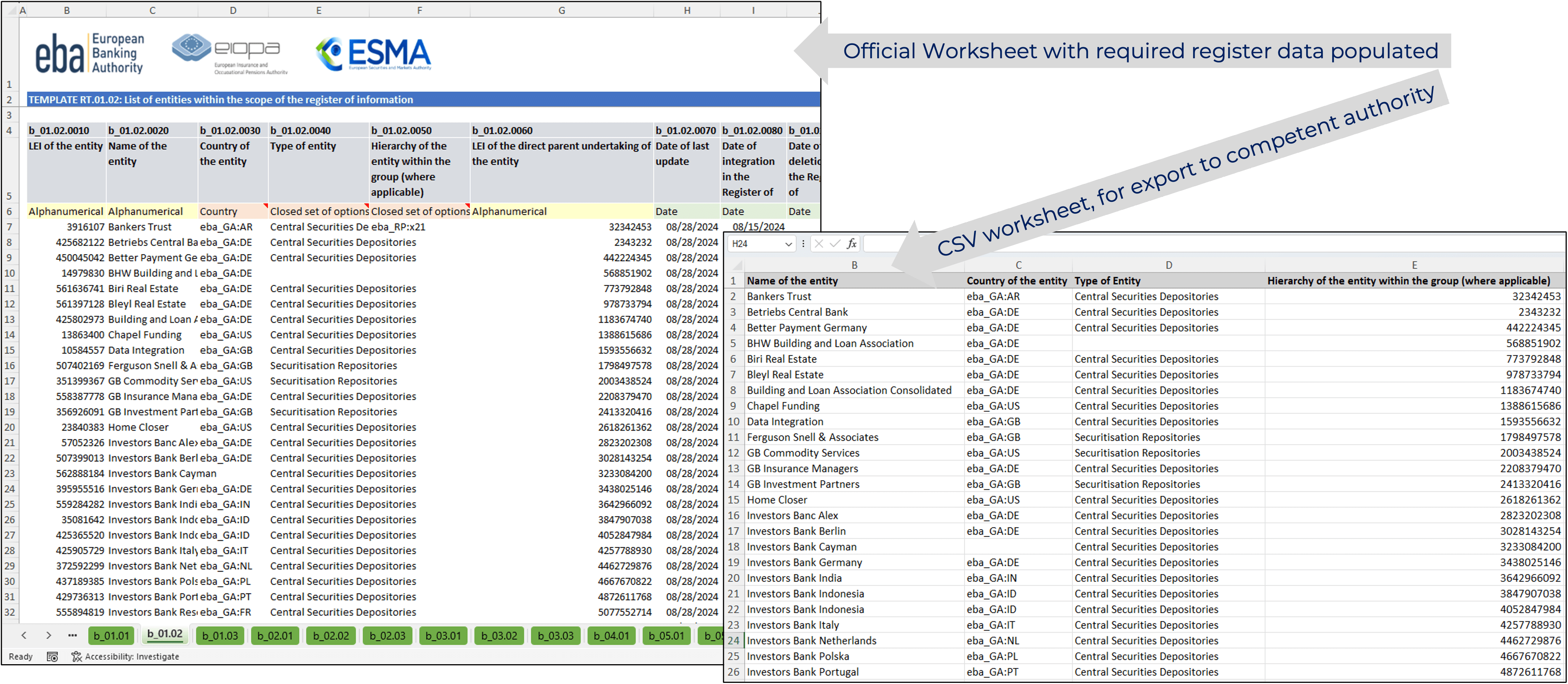Open the hidden sheet tabs ellipsis

pos(72,635)
